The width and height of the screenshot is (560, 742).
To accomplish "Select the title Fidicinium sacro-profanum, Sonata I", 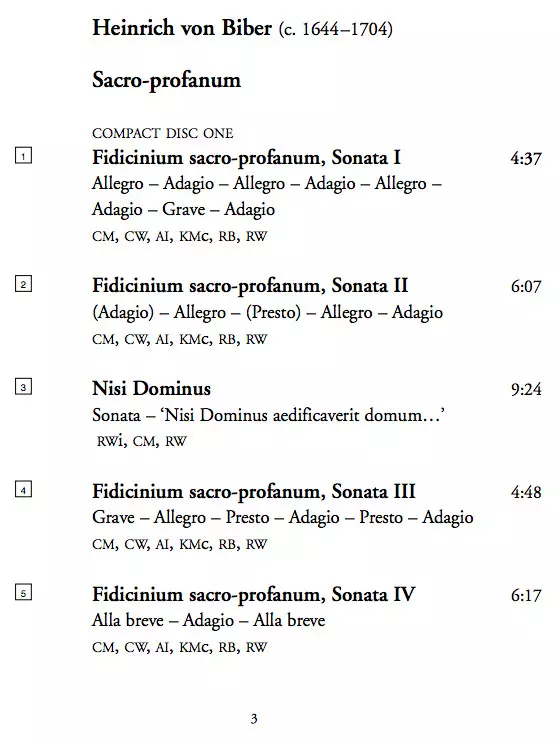I will click(x=246, y=158).
